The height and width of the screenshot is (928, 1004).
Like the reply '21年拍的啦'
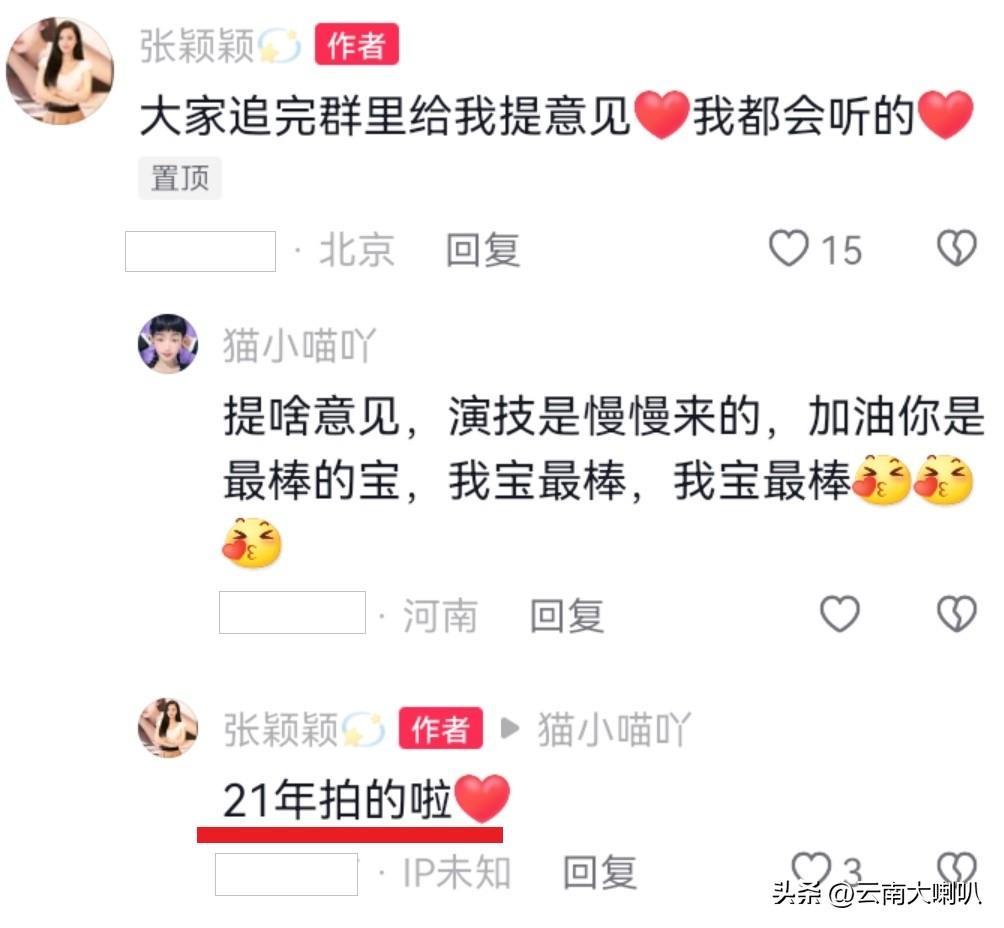tap(812, 869)
